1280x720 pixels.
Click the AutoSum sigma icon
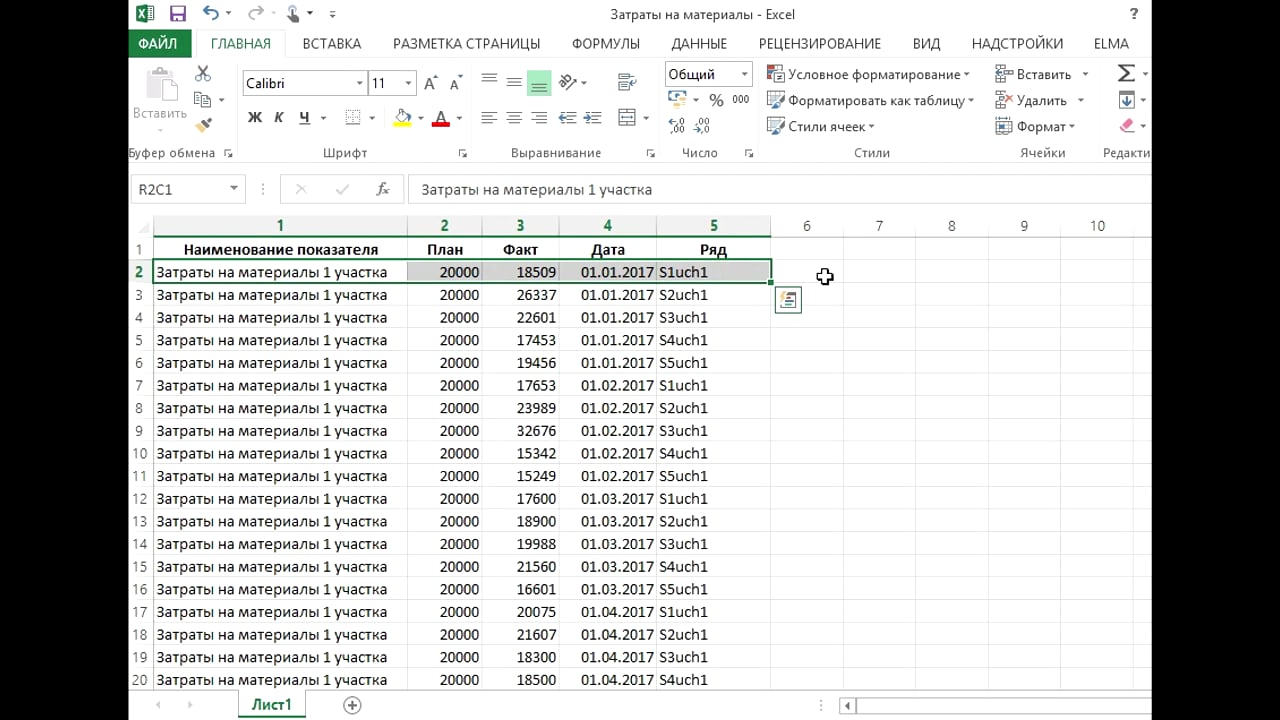click(1126, 74)
